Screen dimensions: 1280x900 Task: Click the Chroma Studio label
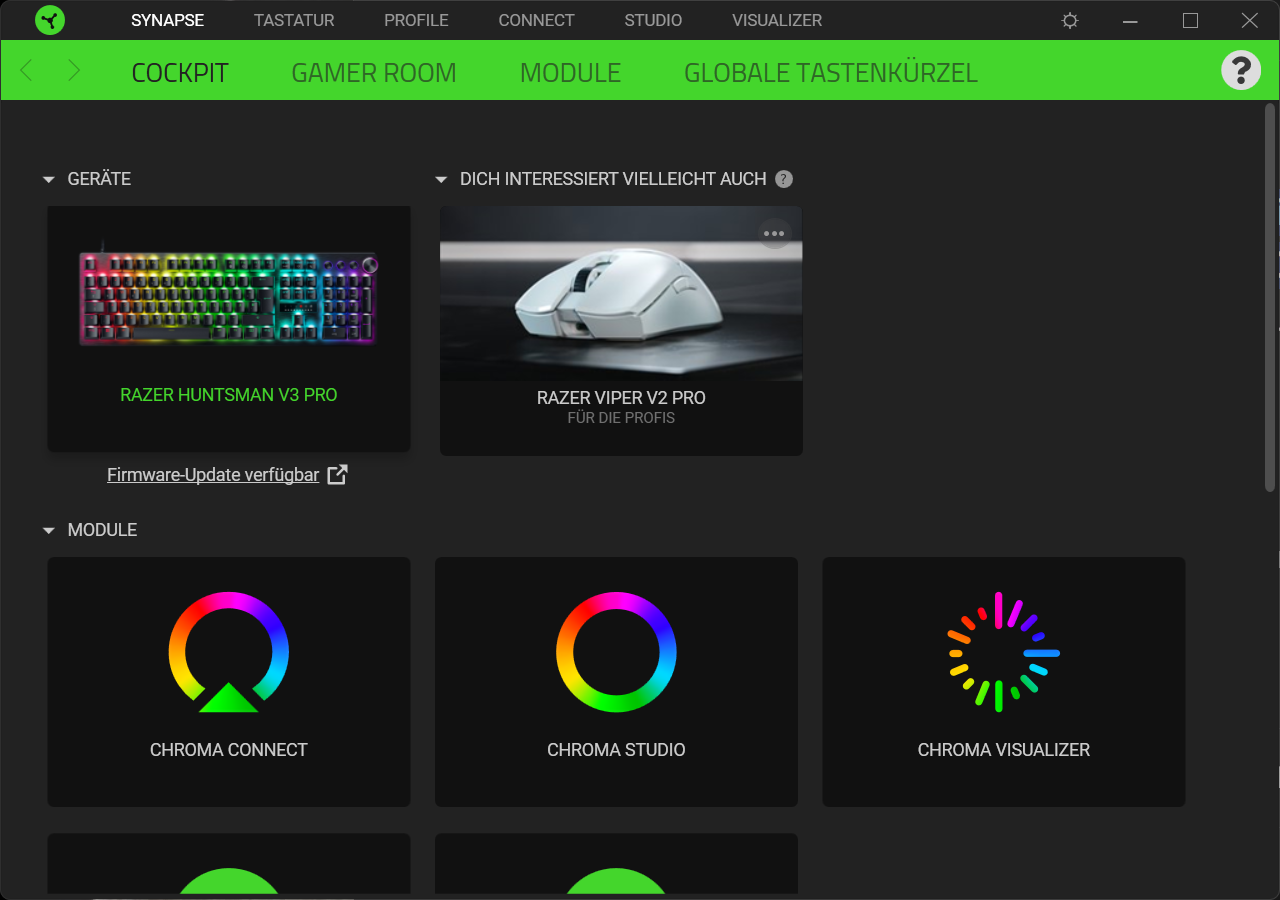coord(616,750)
